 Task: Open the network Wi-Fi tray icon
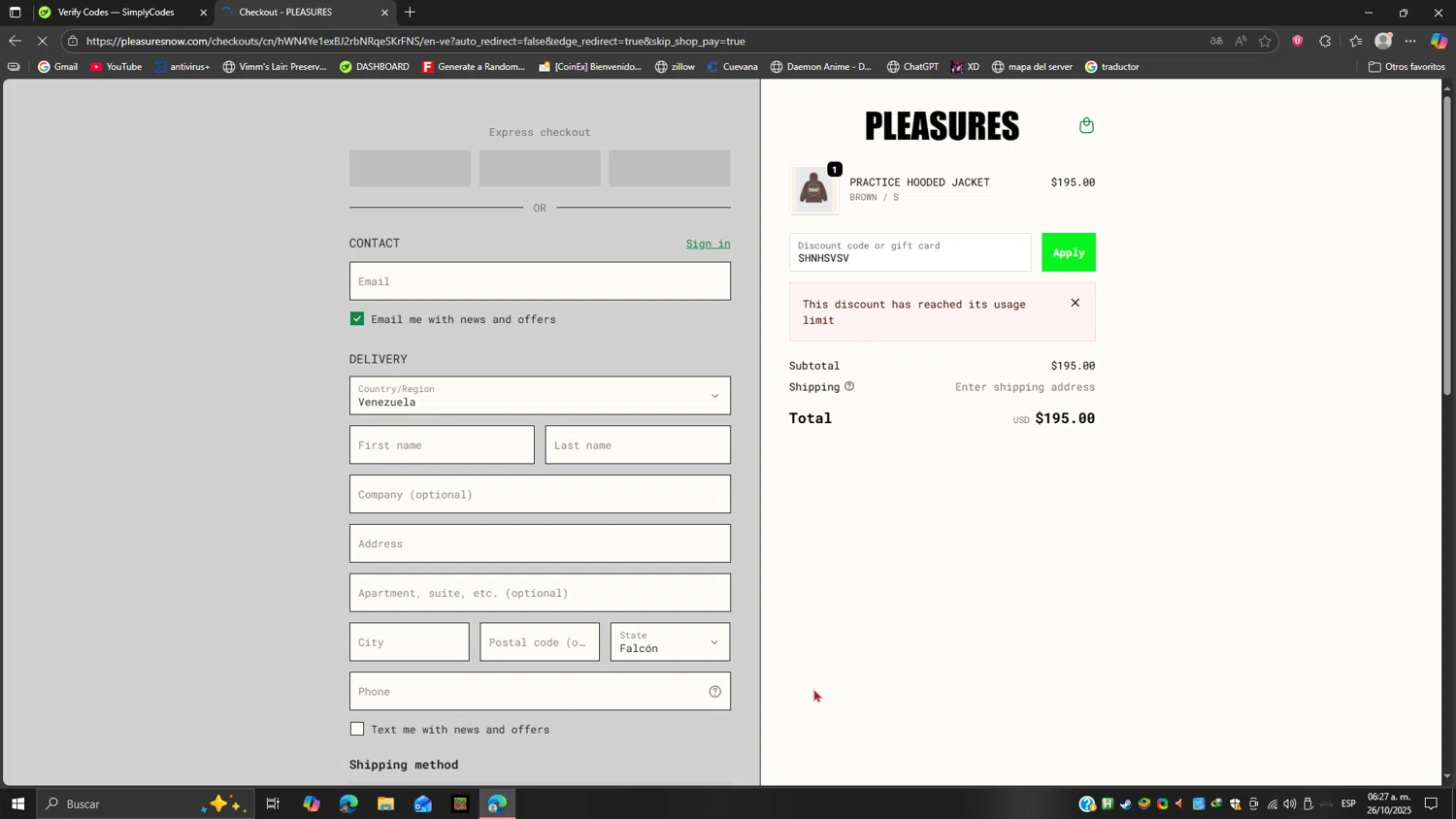click(1272, 803)
